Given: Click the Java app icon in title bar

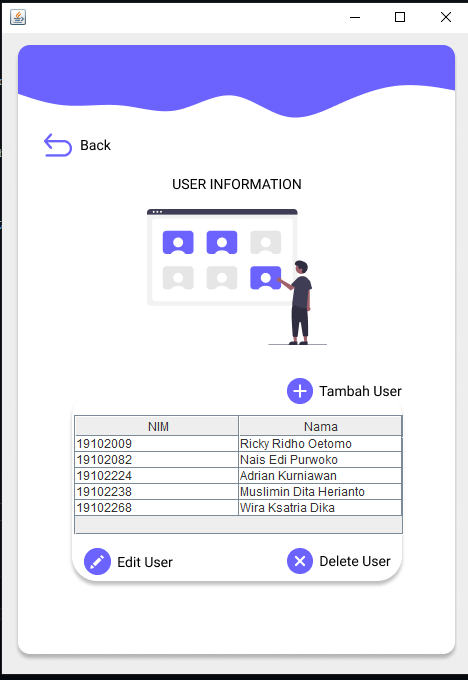Looking at the screenshot, I should (18, 17).
